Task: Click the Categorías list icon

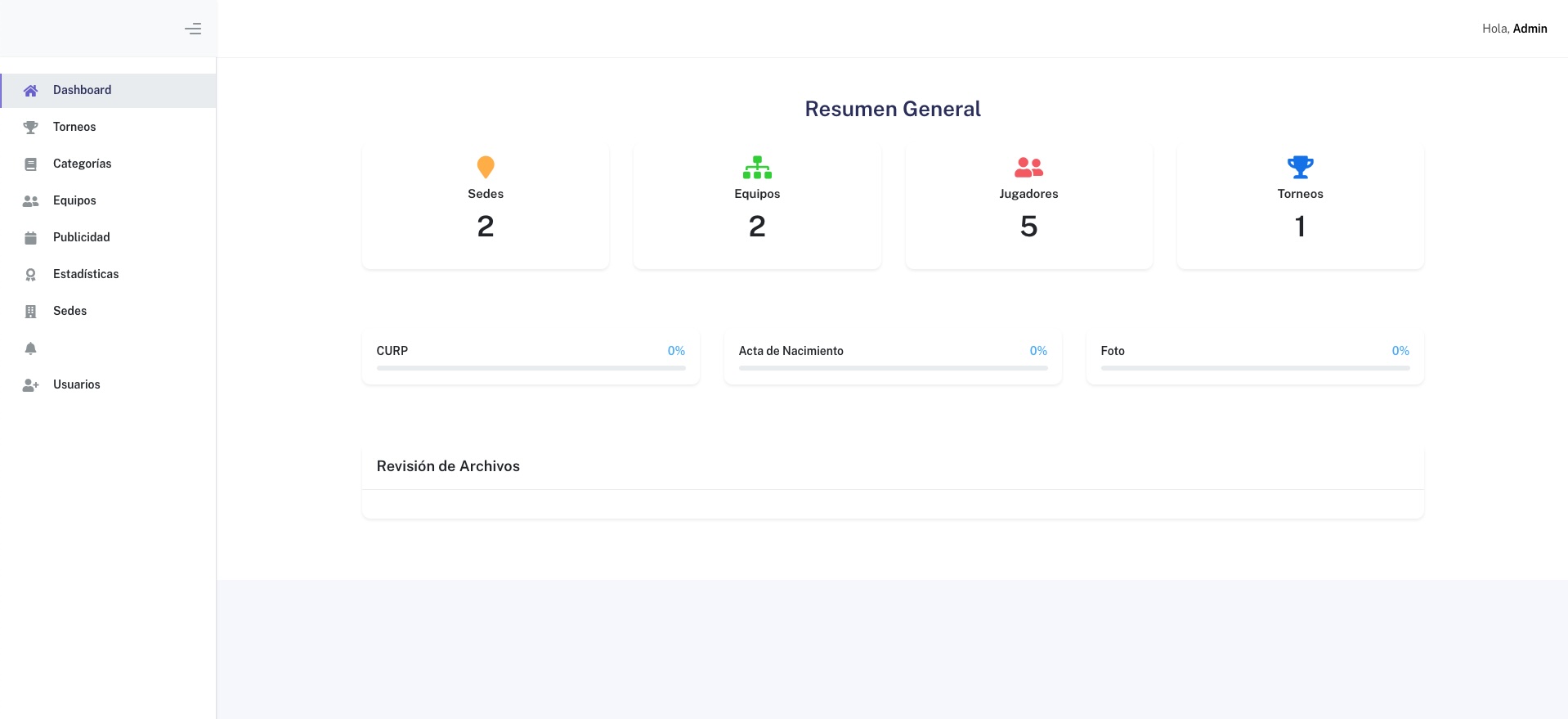Action: click(30, 164)
